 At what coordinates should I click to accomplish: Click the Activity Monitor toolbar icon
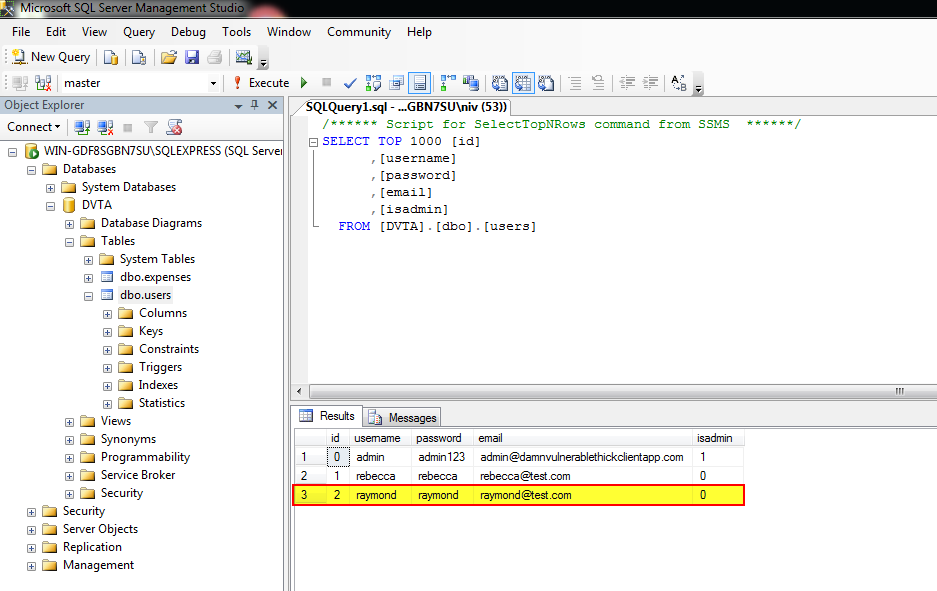point(244,57)
